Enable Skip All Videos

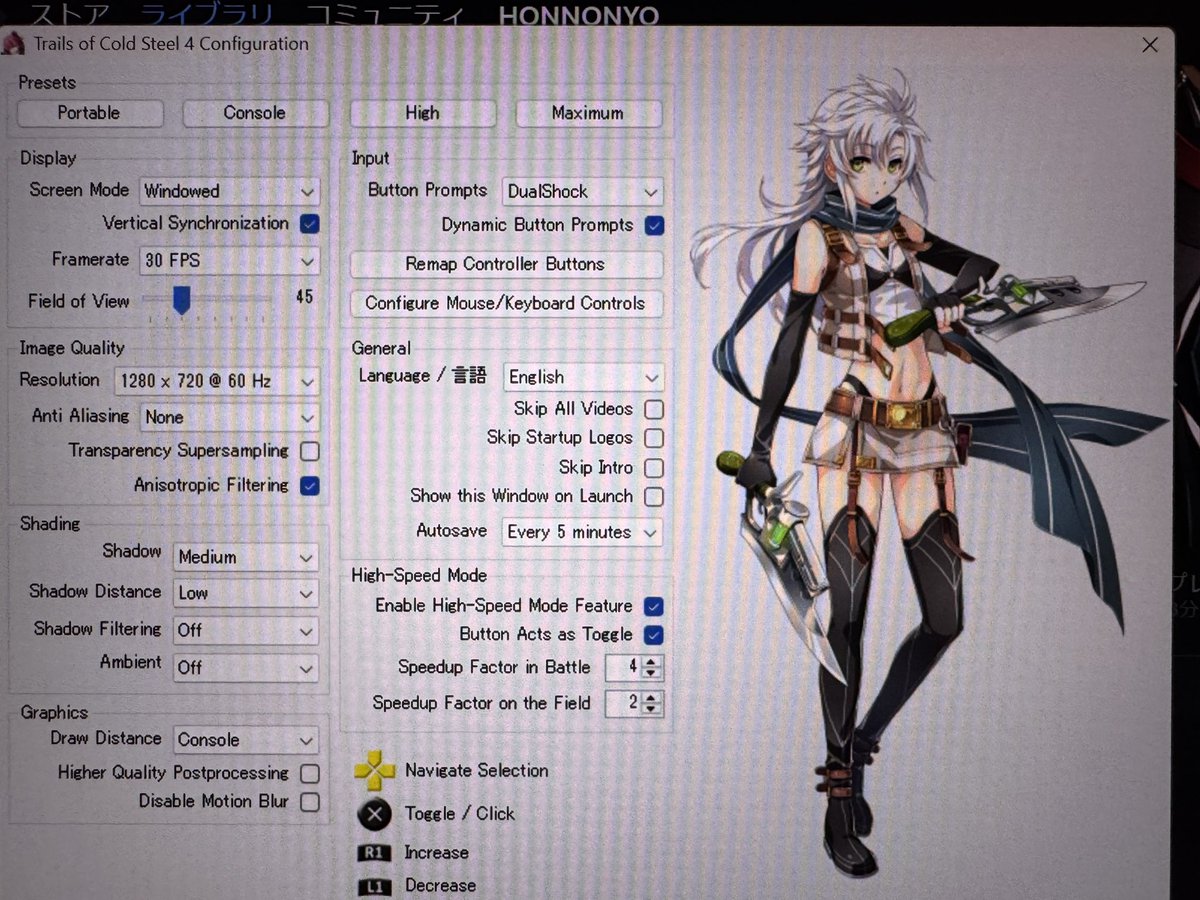click(654, 409)
